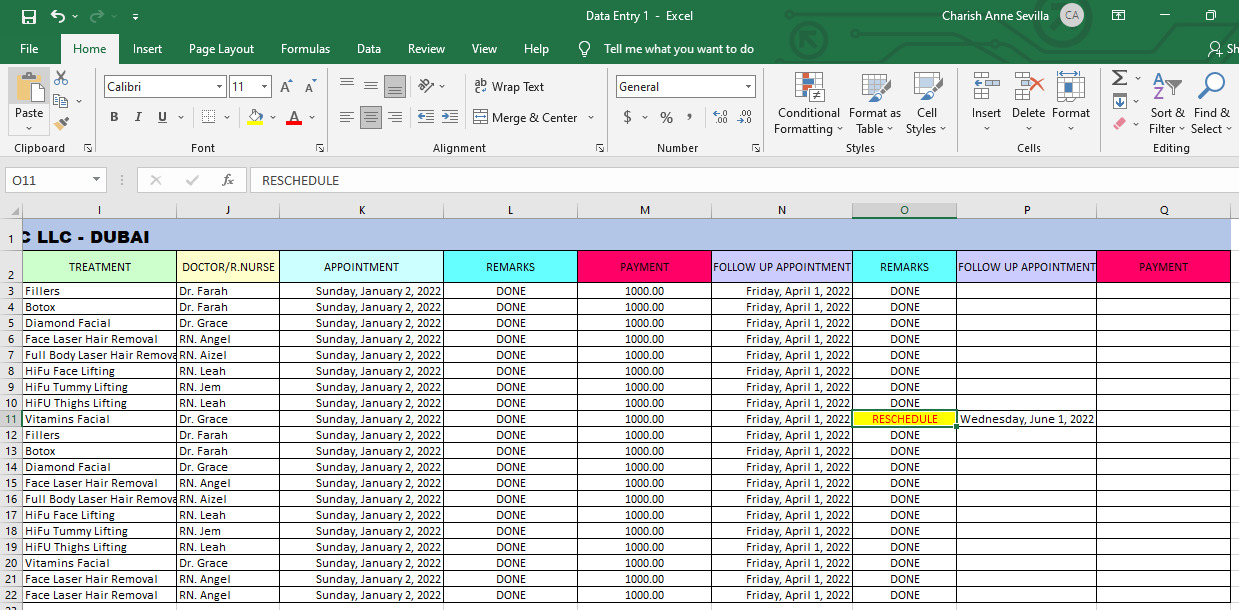
Task: Click the AutoSum sigma icon
Action: point(1119,78)
